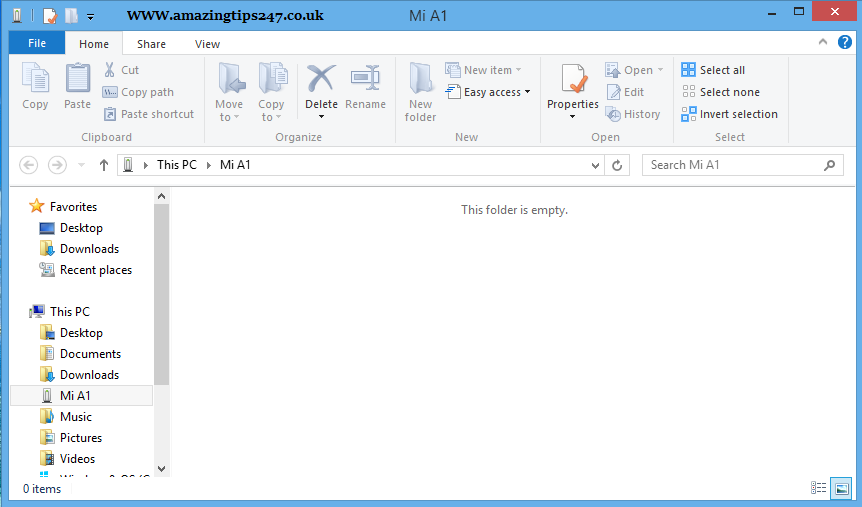
Task: Go forward using the Forward arrow
Action: click(x=57, y=165)
